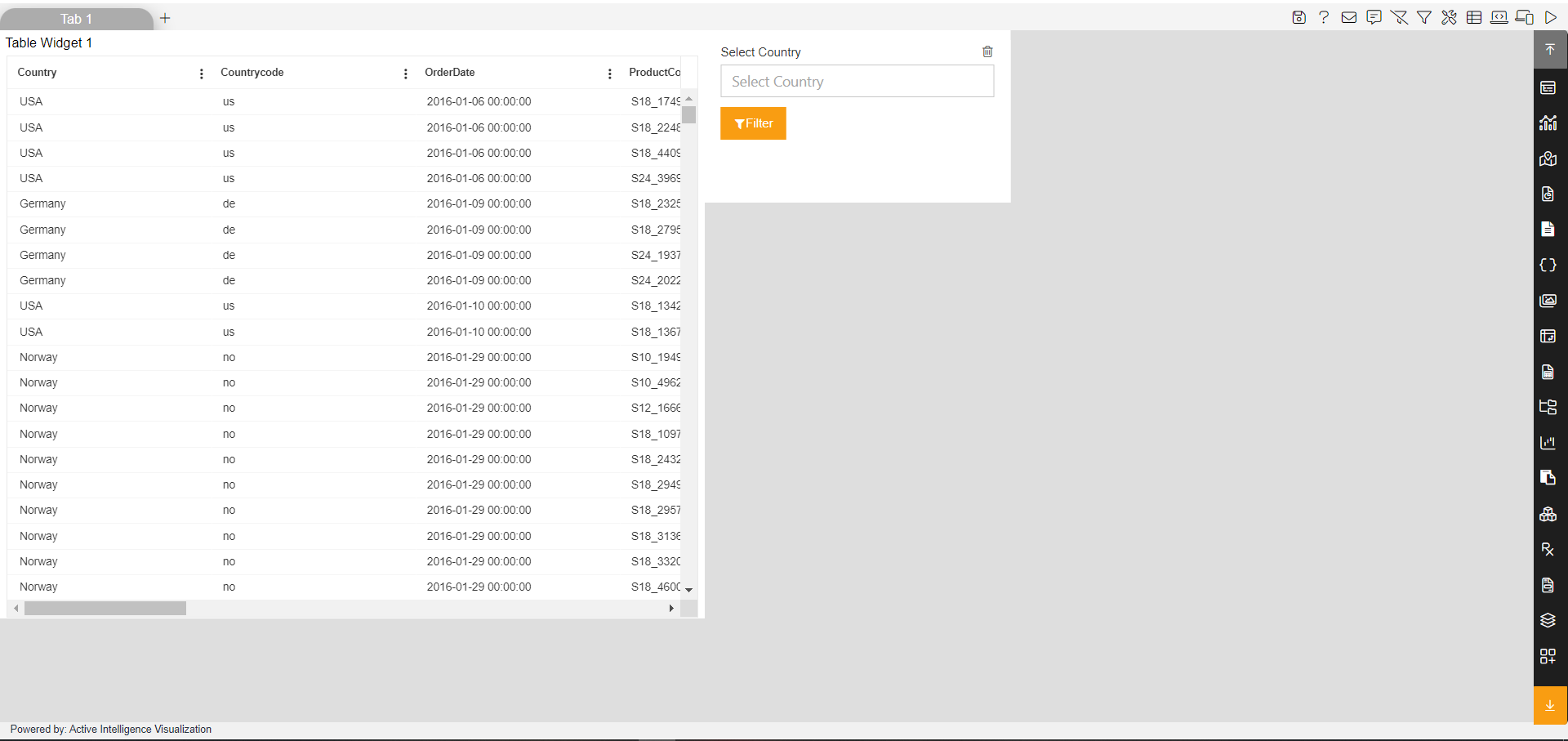This screenshot has width=1568, height=741.
Task: Select the cubes widget icon in sidebar
Action: [1548, 514]
